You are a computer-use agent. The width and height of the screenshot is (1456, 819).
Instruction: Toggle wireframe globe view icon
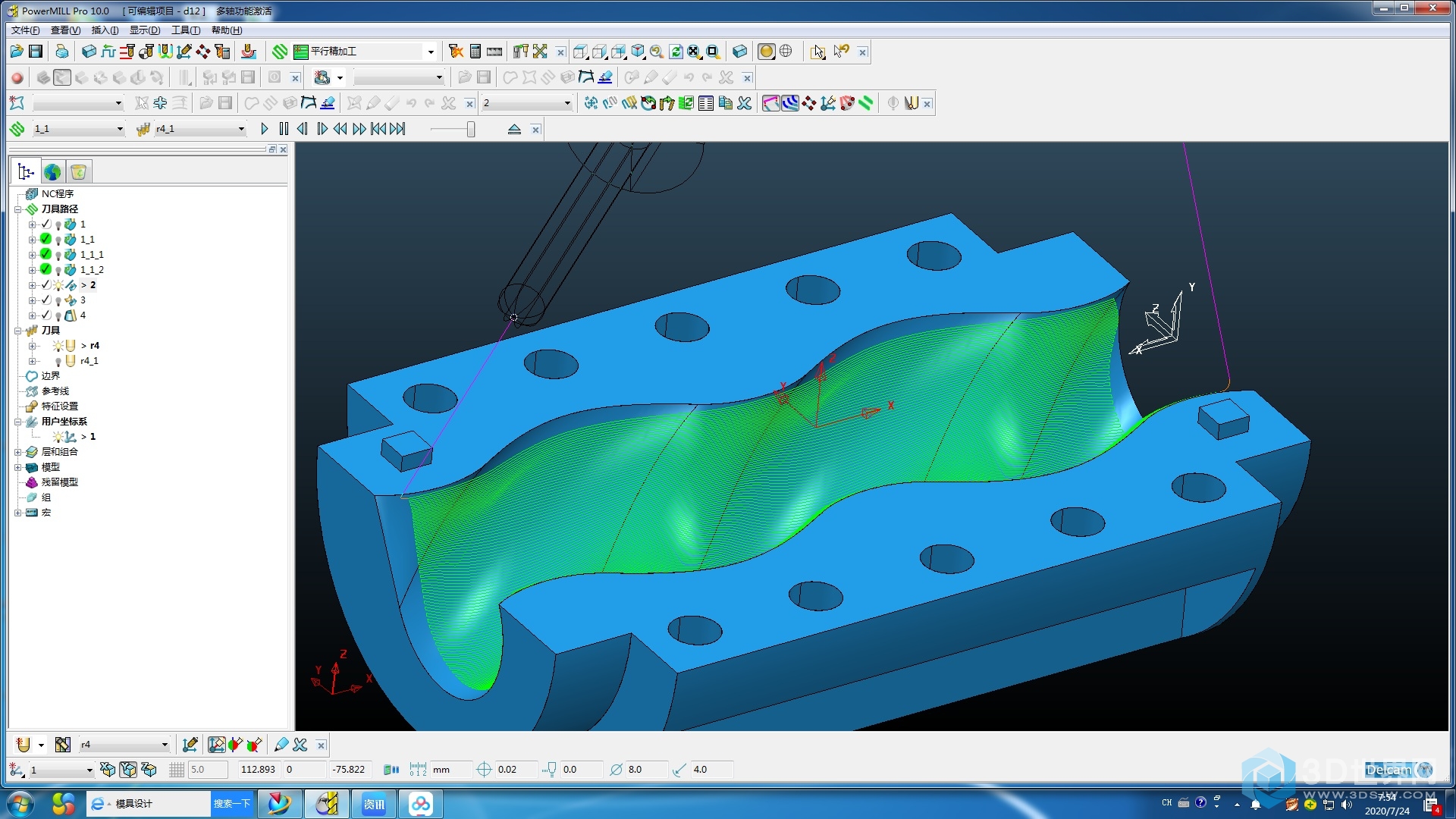coord(786,52)
